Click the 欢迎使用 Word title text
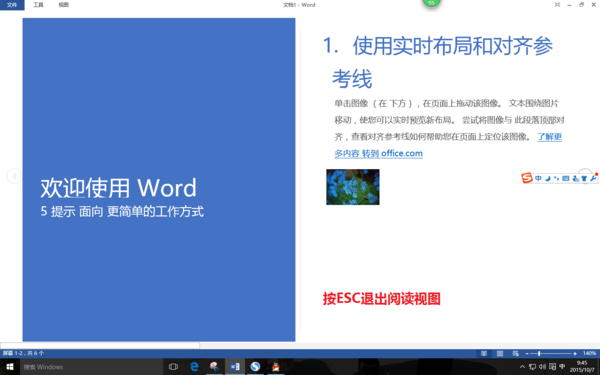Viewport: 600px width, 375px height. [119, 188]
